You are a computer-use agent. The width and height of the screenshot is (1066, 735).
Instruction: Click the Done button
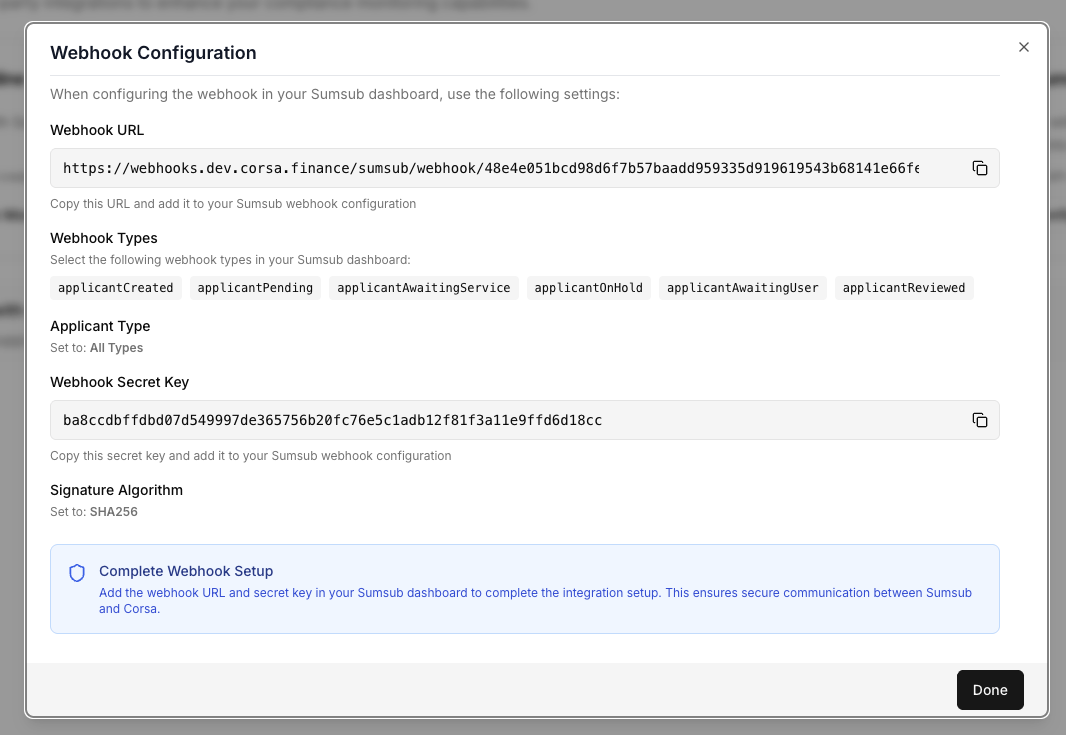[x=990, y=690]
